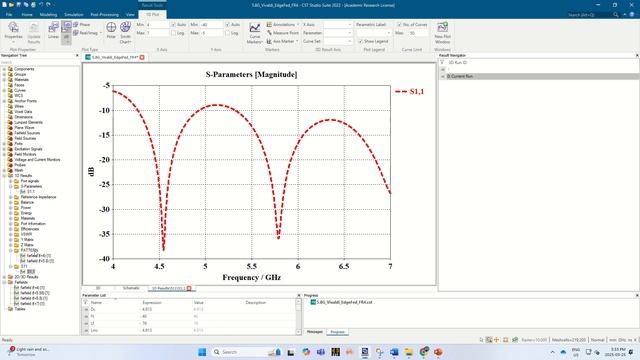640x360 pixels.
Task: Click the Curve Limit Max field
Action: pyautogui.click(x=418, y=33)
